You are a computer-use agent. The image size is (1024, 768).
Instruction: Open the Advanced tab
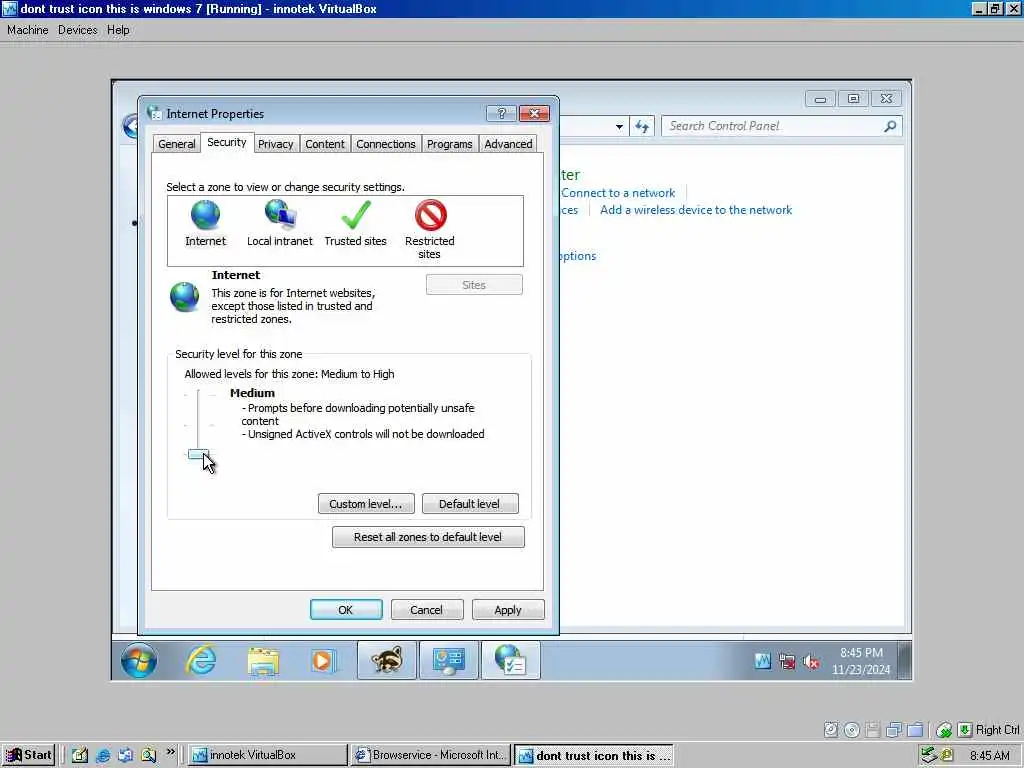[x=508, y=144]
